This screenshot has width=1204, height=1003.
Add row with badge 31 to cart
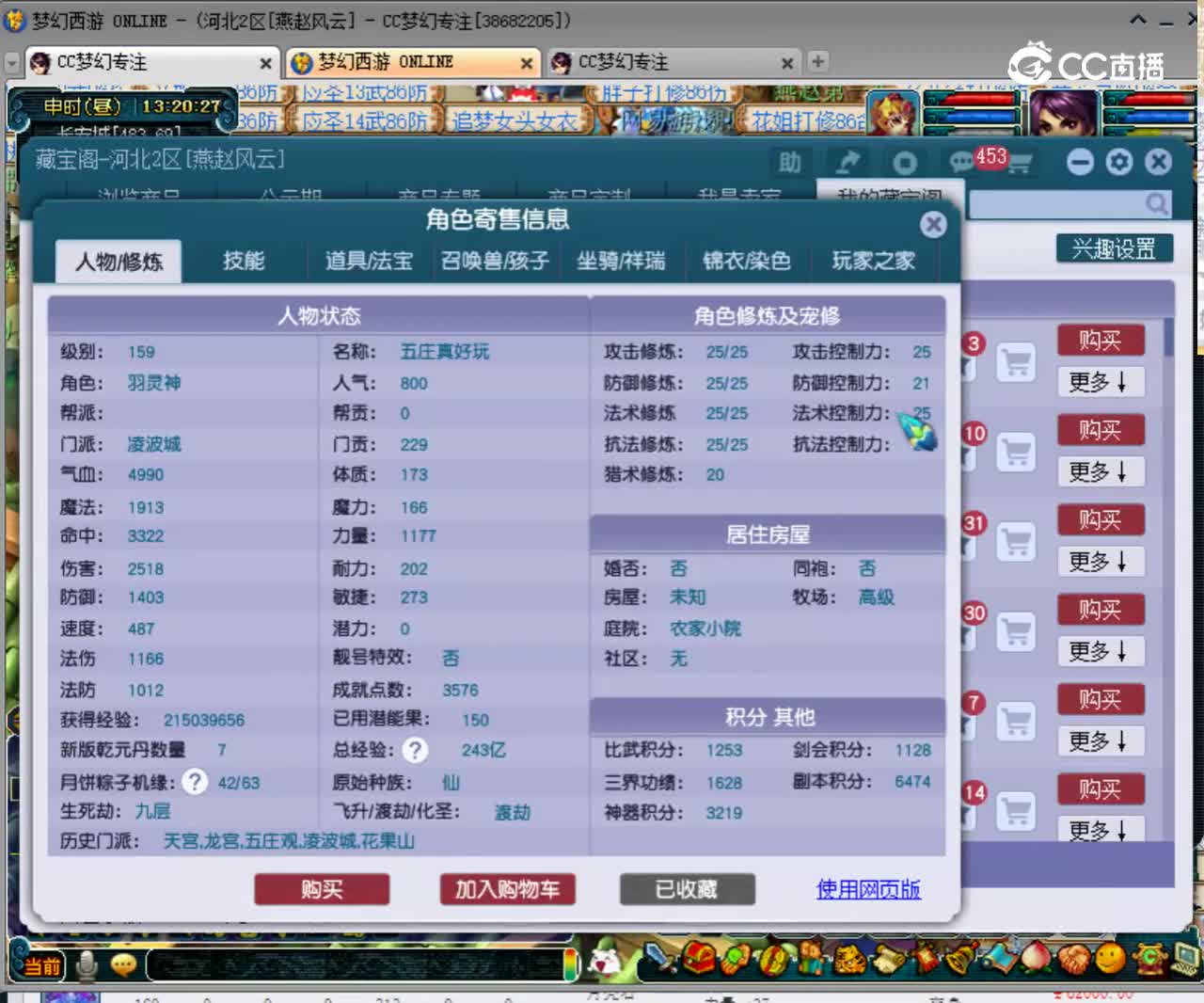(x=1016, y=542)
